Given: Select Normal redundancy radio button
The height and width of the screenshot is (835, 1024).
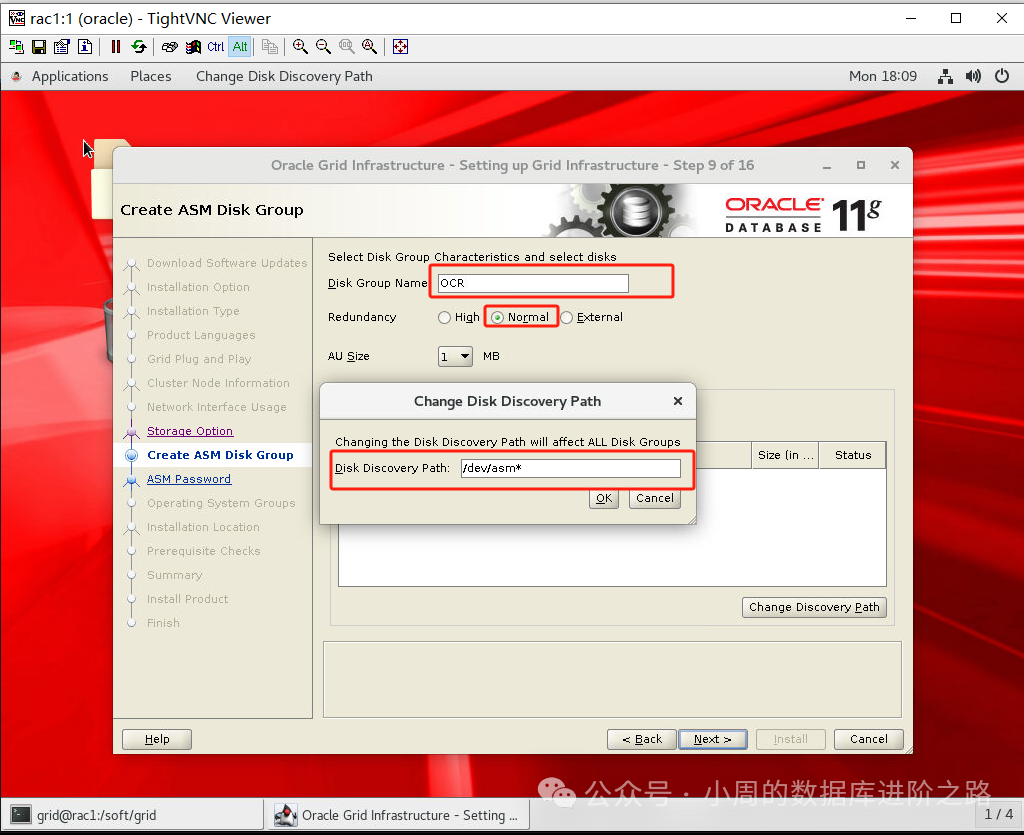Looking at the screenshot, I should 498,317.
